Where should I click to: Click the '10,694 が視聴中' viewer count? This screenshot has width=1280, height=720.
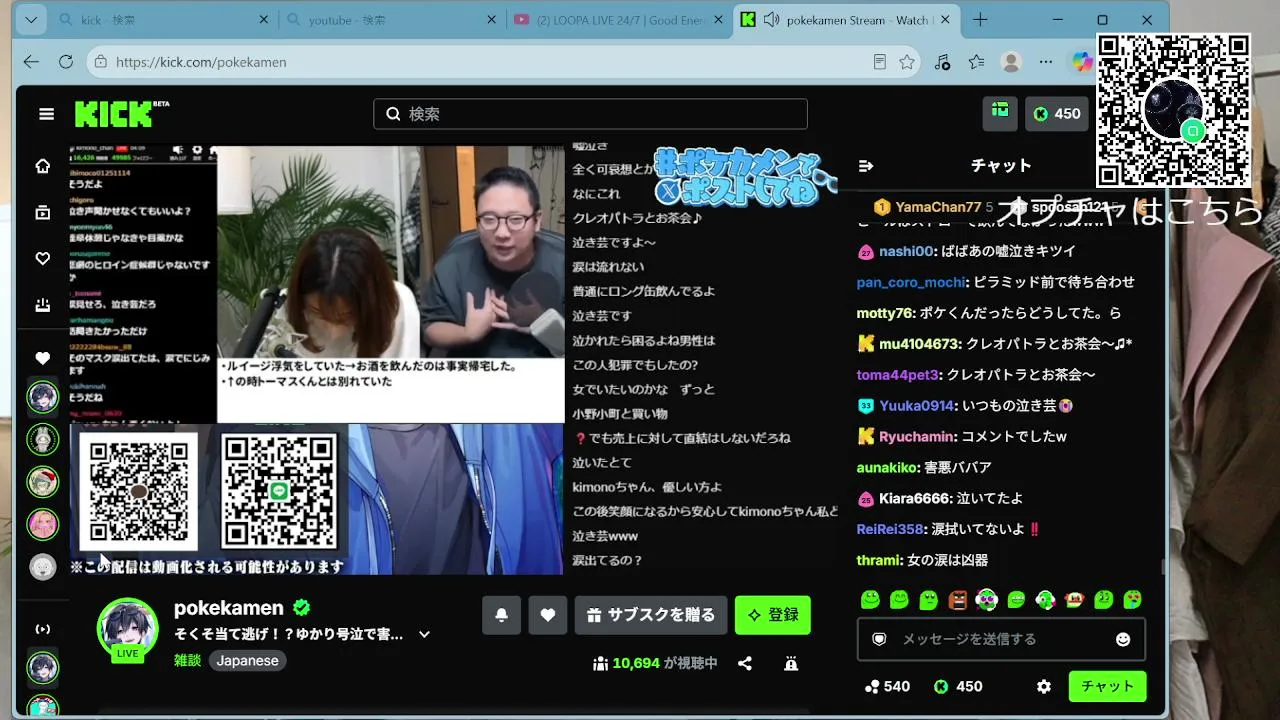click(x=655, y=663)
